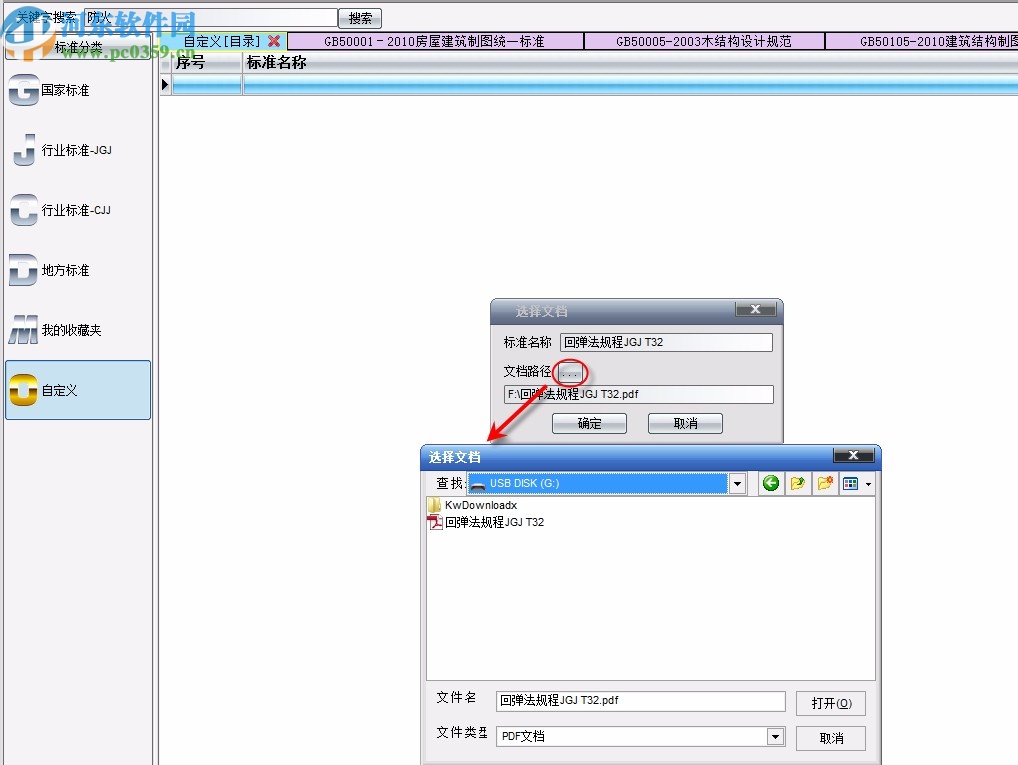
Task: Click the 文件名 input field
Action: [640, 701]
